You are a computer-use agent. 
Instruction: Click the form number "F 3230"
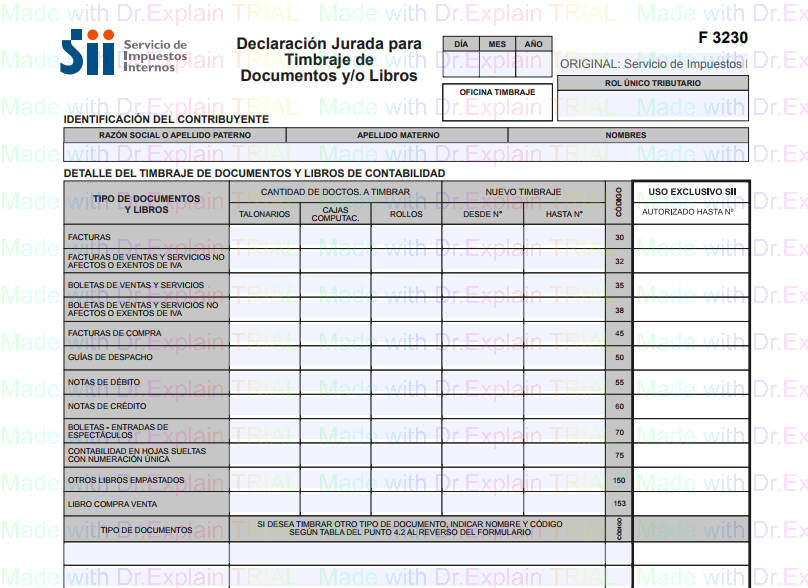(x=723, y=38)
